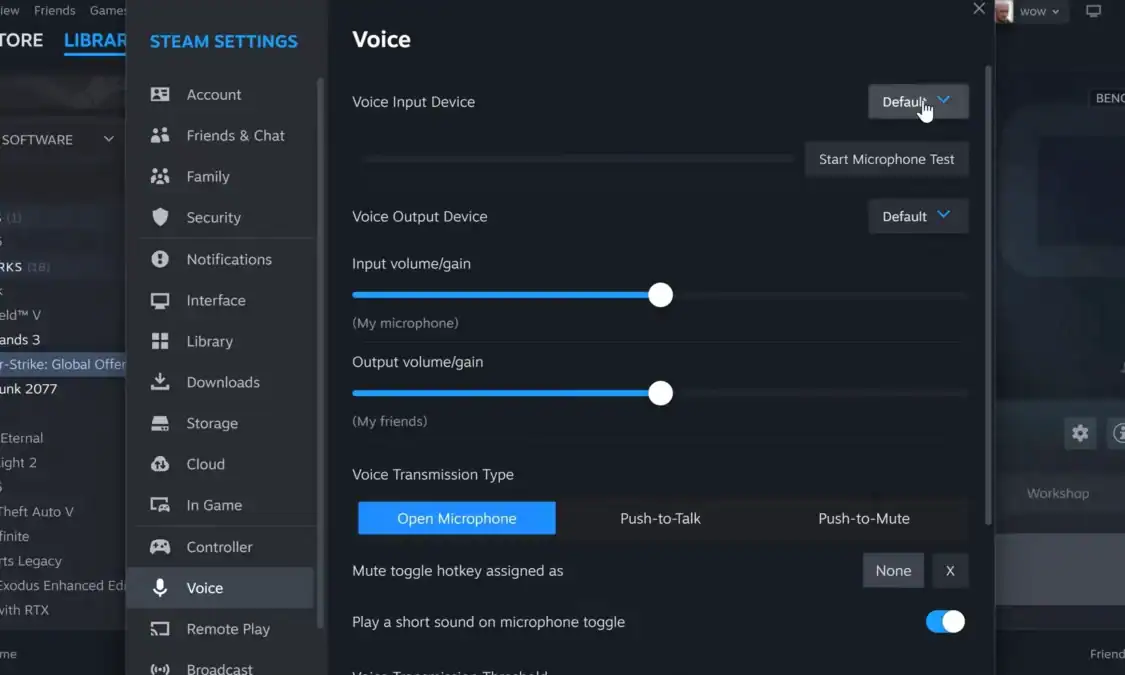Open the Account settings icon
Image resolution: width=1125 pixels, height=675 pixels.
pos(160,94)
